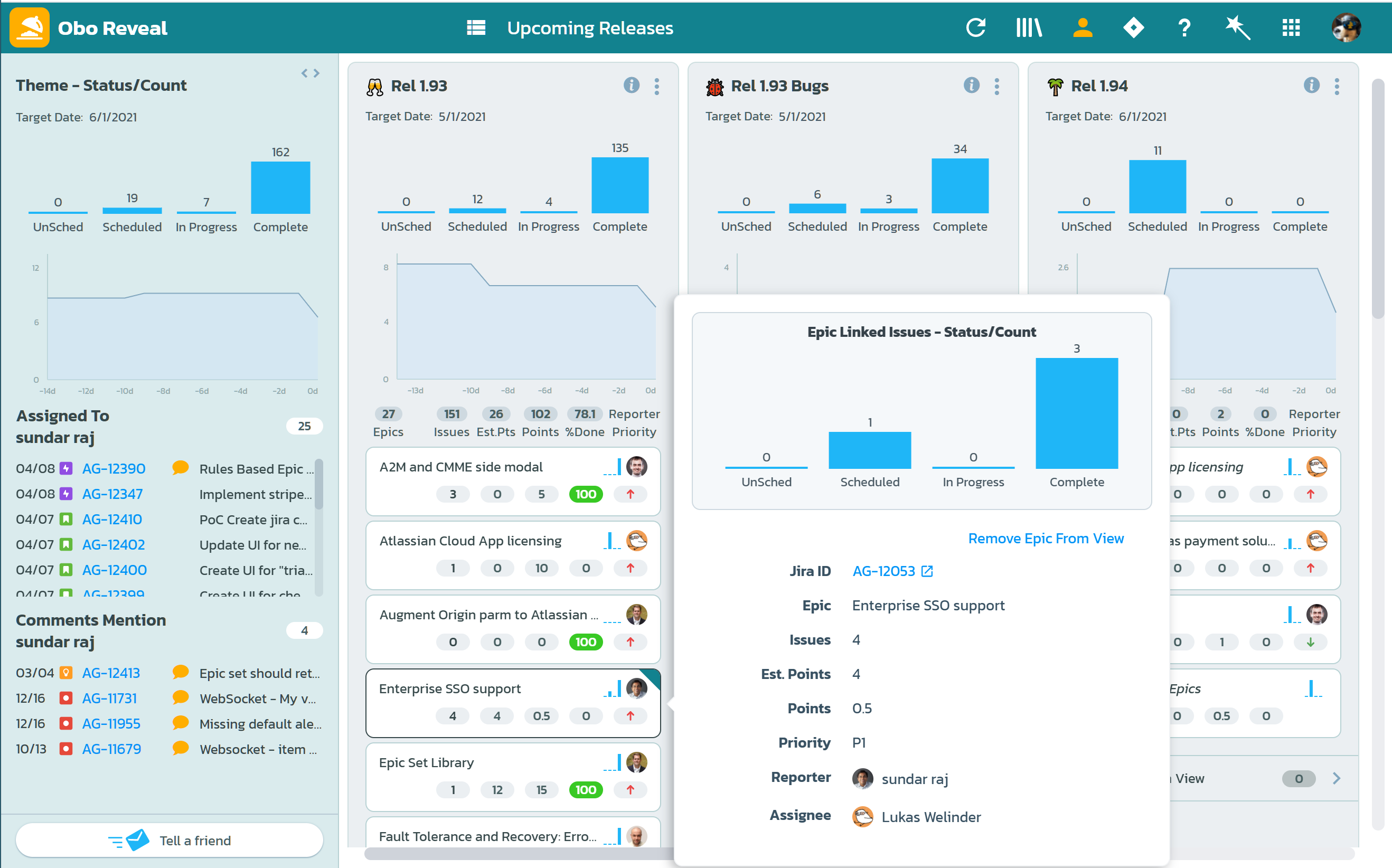The width and height of the screenshot is (1392, 868).
Task: Click the refresh icon in the header
Action: 975,27
